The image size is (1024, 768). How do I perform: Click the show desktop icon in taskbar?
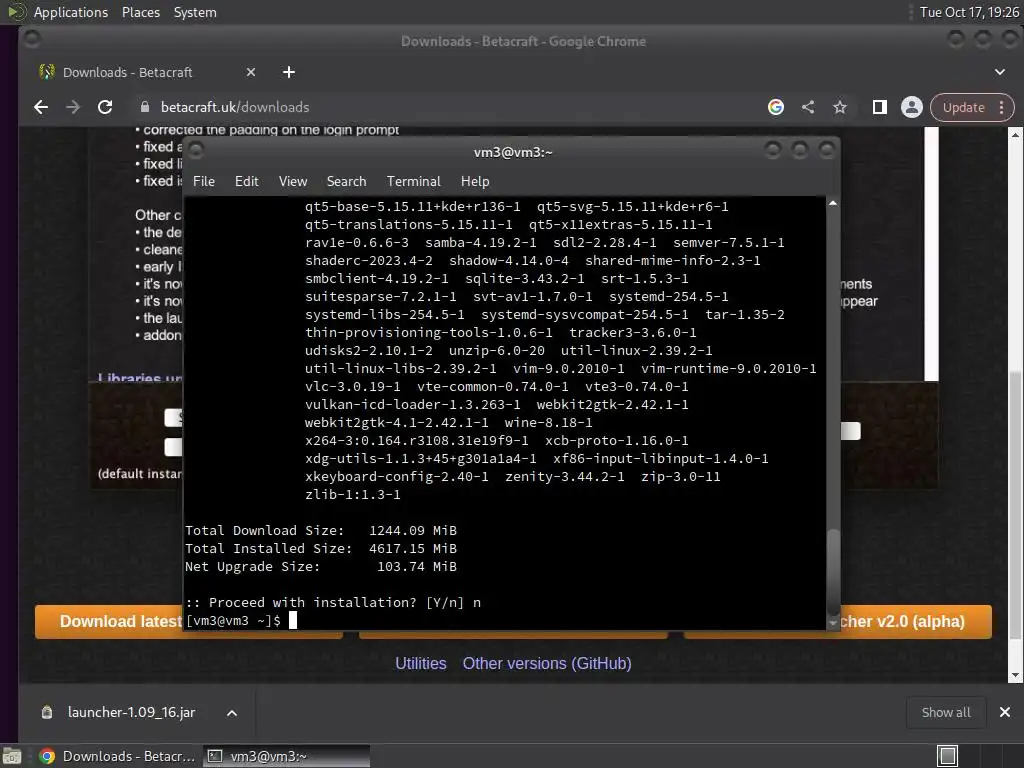click(12, 756)
